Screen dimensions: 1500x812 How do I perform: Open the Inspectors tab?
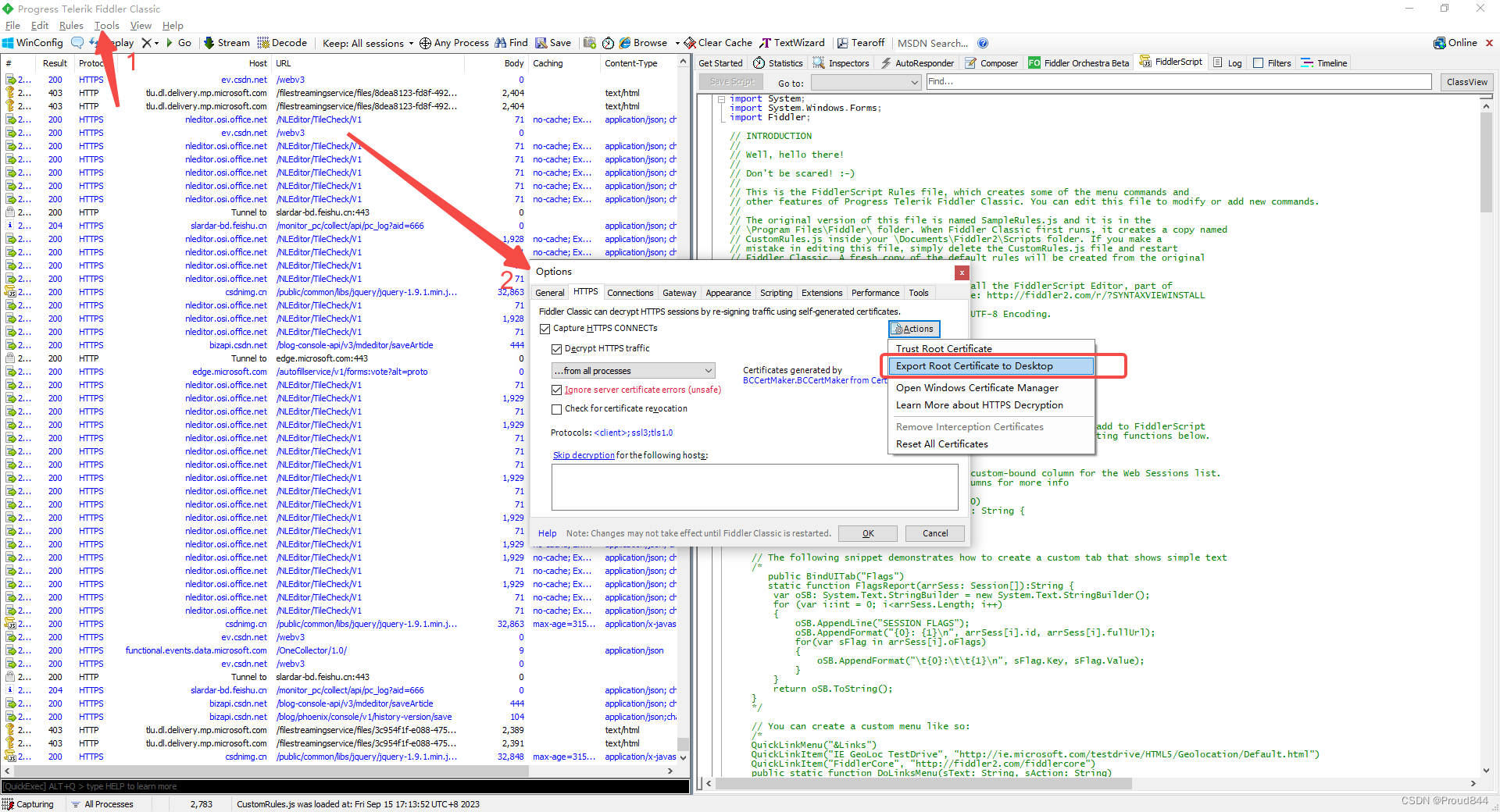[x=841, y=63]
